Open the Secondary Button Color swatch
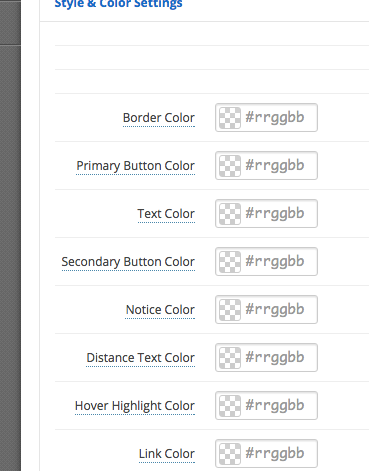The width and height of the screenshot is (369, 471). pyautogui.click(x=230, y=262)
